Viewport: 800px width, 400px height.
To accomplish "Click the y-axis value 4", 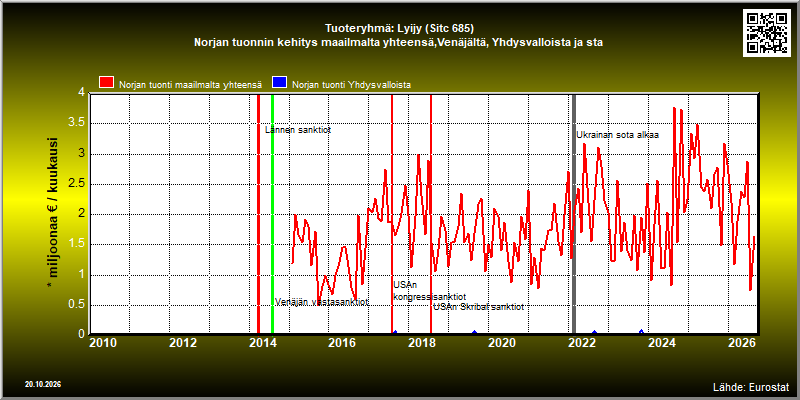I will (x=81, y=92).
